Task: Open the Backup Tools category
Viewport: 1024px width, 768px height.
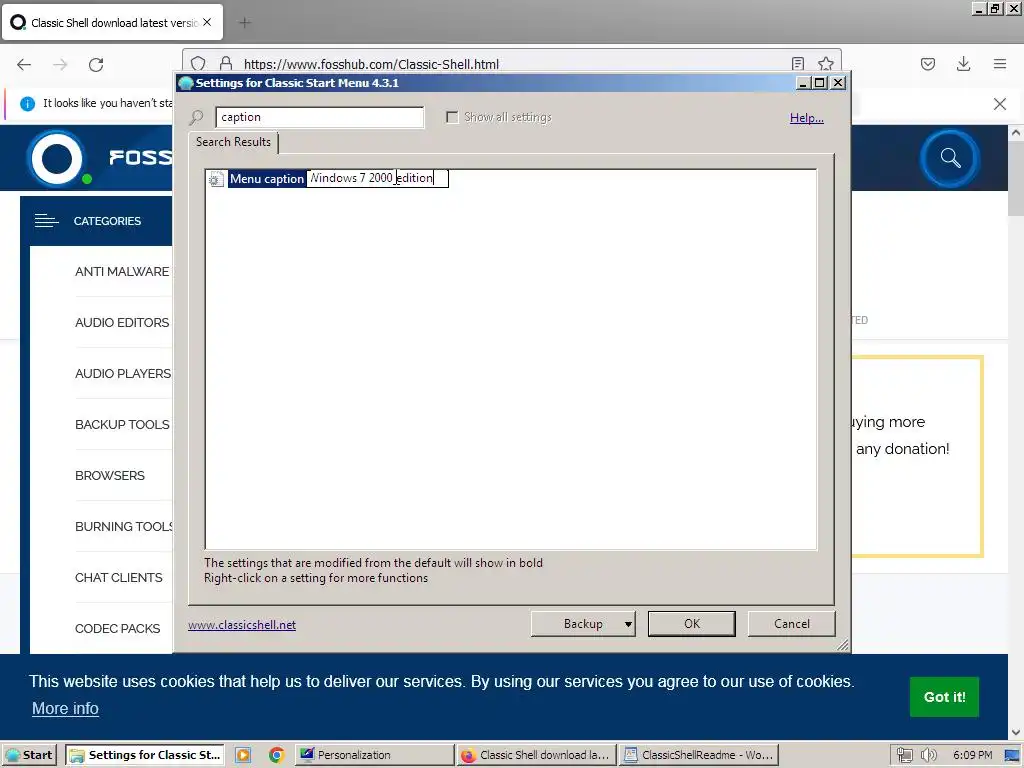Action: click(122, 424)
